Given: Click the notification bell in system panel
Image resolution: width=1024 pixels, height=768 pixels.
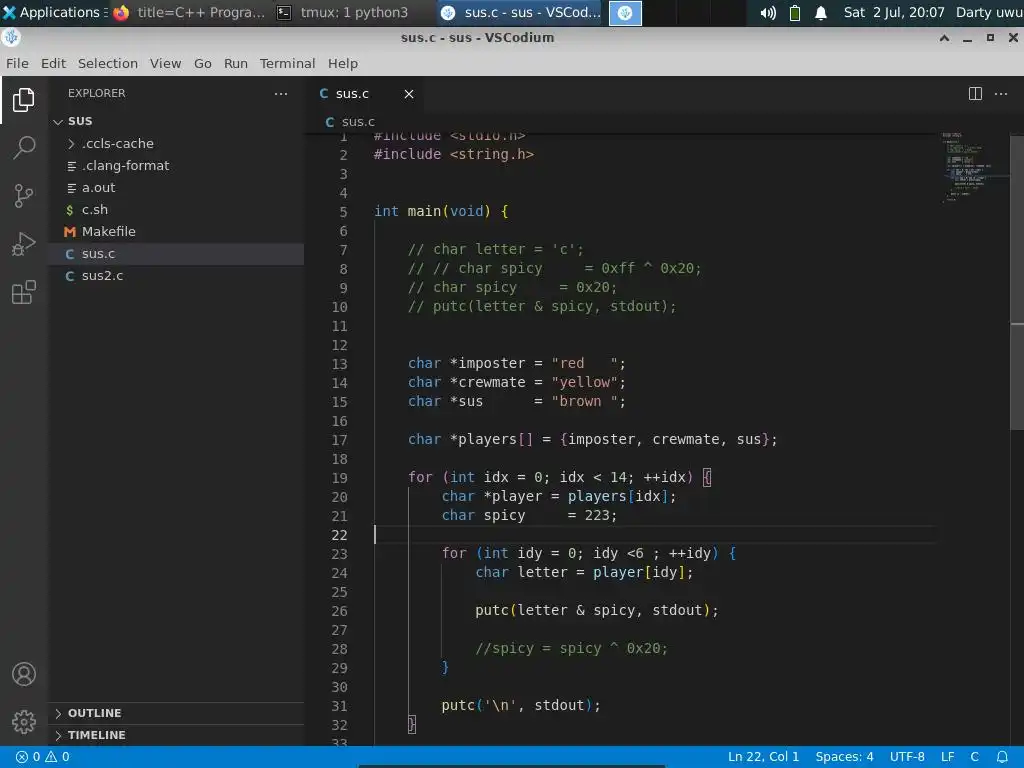Looking at the screenshot, I should (x=821, y=12).
